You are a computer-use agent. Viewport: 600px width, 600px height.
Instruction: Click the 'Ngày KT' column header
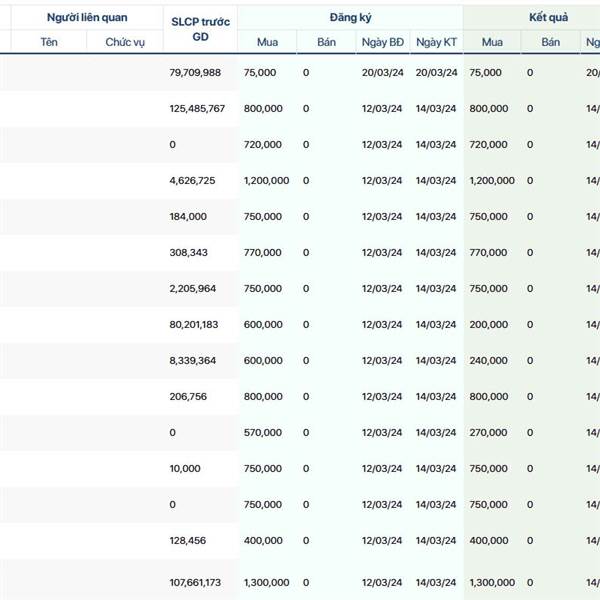[x=437, y=42]
